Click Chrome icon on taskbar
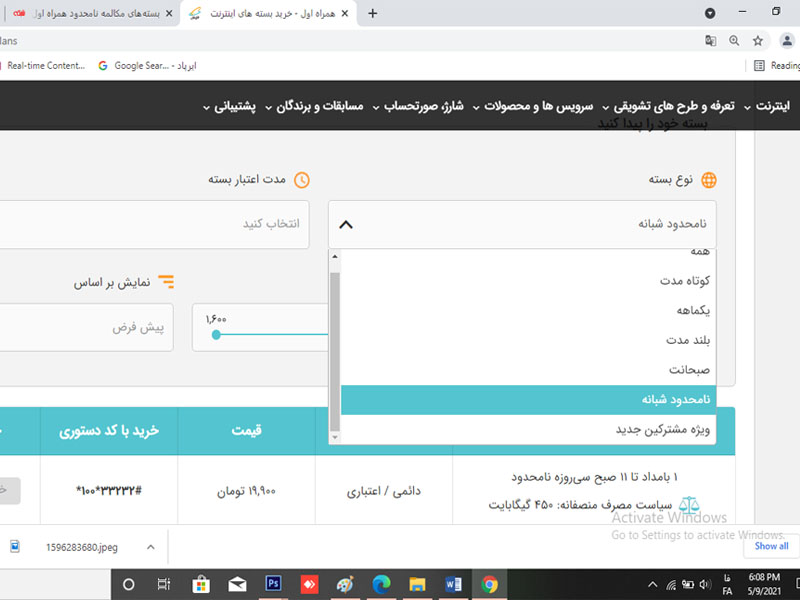This screenshot has width=800, height=600. [x=489, y=584]
